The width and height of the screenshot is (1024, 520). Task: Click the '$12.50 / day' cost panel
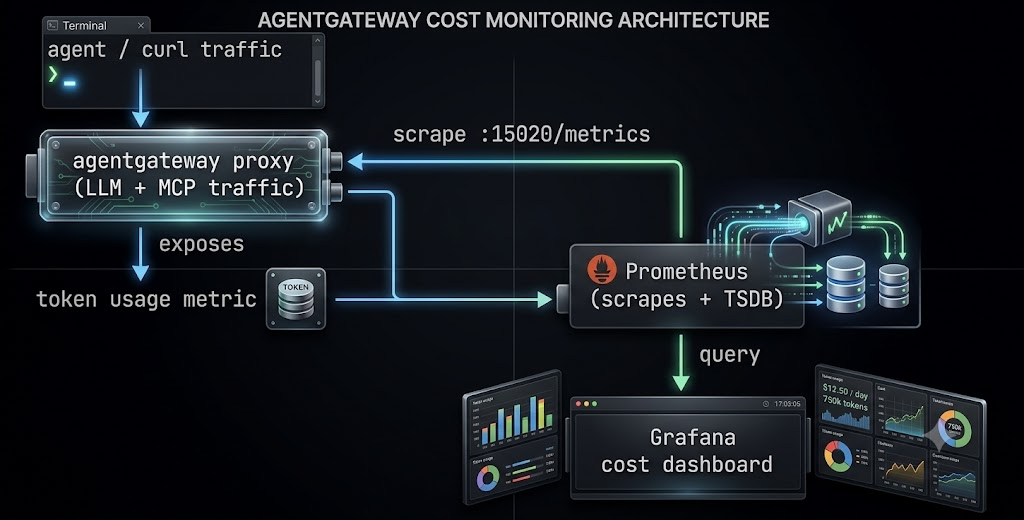click(845, 400)
